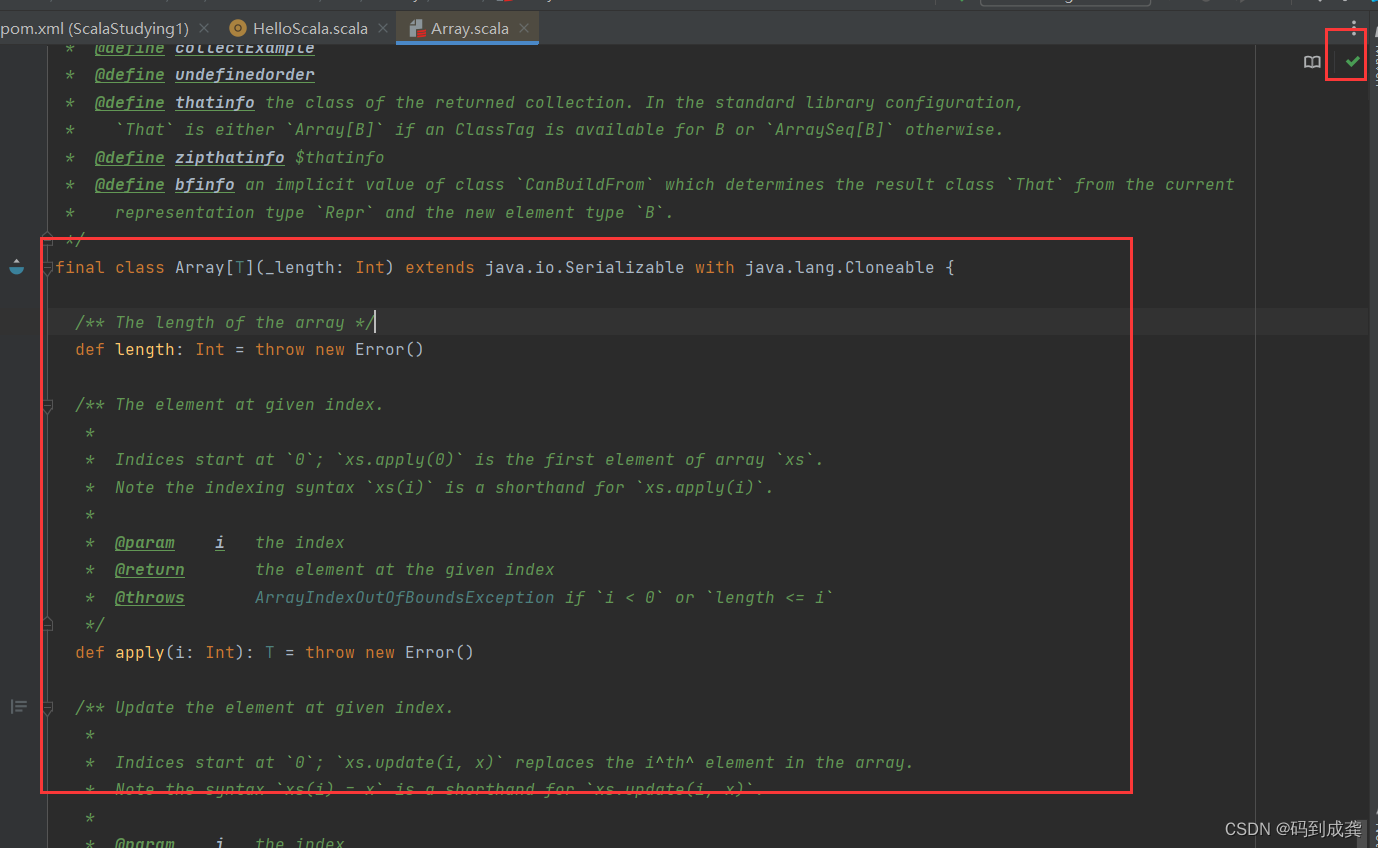Click the '@param' tag in apply's doc
Screen dimensions: 1378x848
click(x=145, y=542)
